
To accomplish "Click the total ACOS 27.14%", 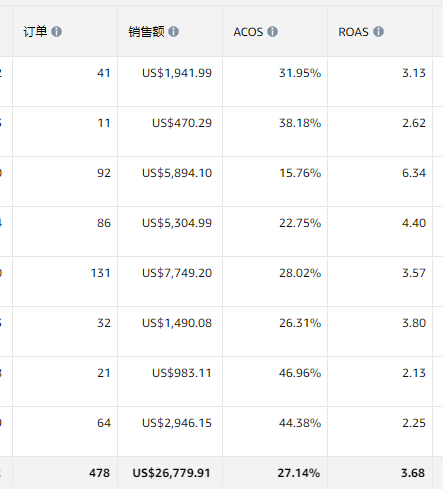I will (x=299, y=473).
